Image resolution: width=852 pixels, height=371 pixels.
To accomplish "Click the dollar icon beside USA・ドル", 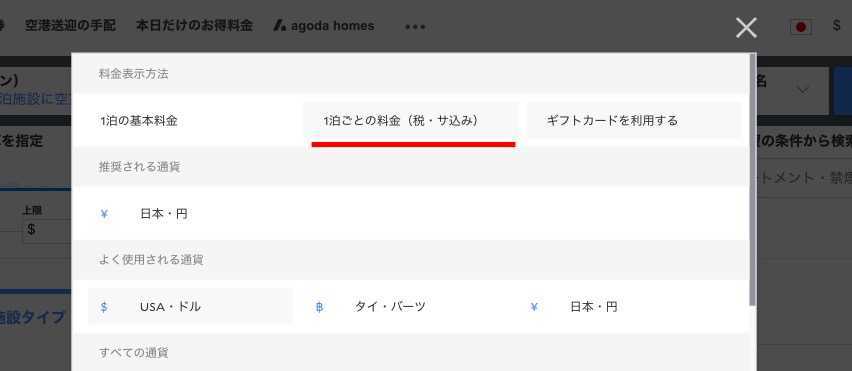I will 104,307.
